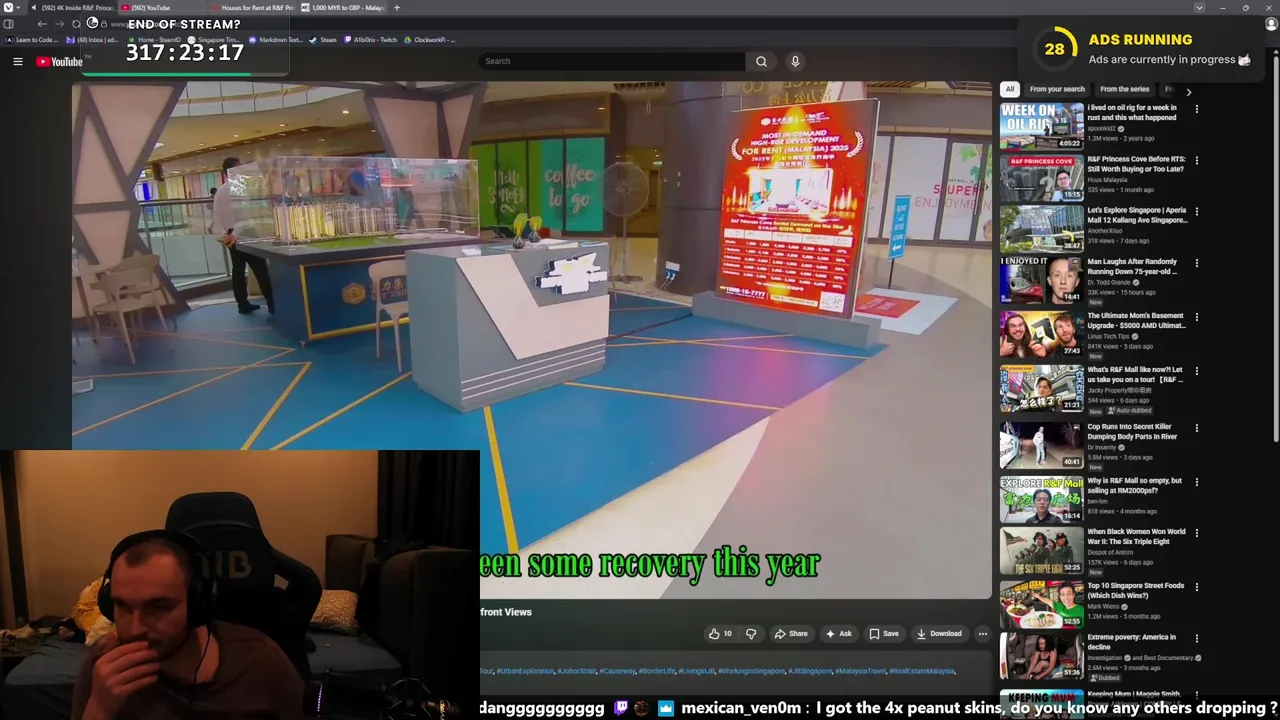
Task: Focus the YouTube search box
Action: (611, 61)
